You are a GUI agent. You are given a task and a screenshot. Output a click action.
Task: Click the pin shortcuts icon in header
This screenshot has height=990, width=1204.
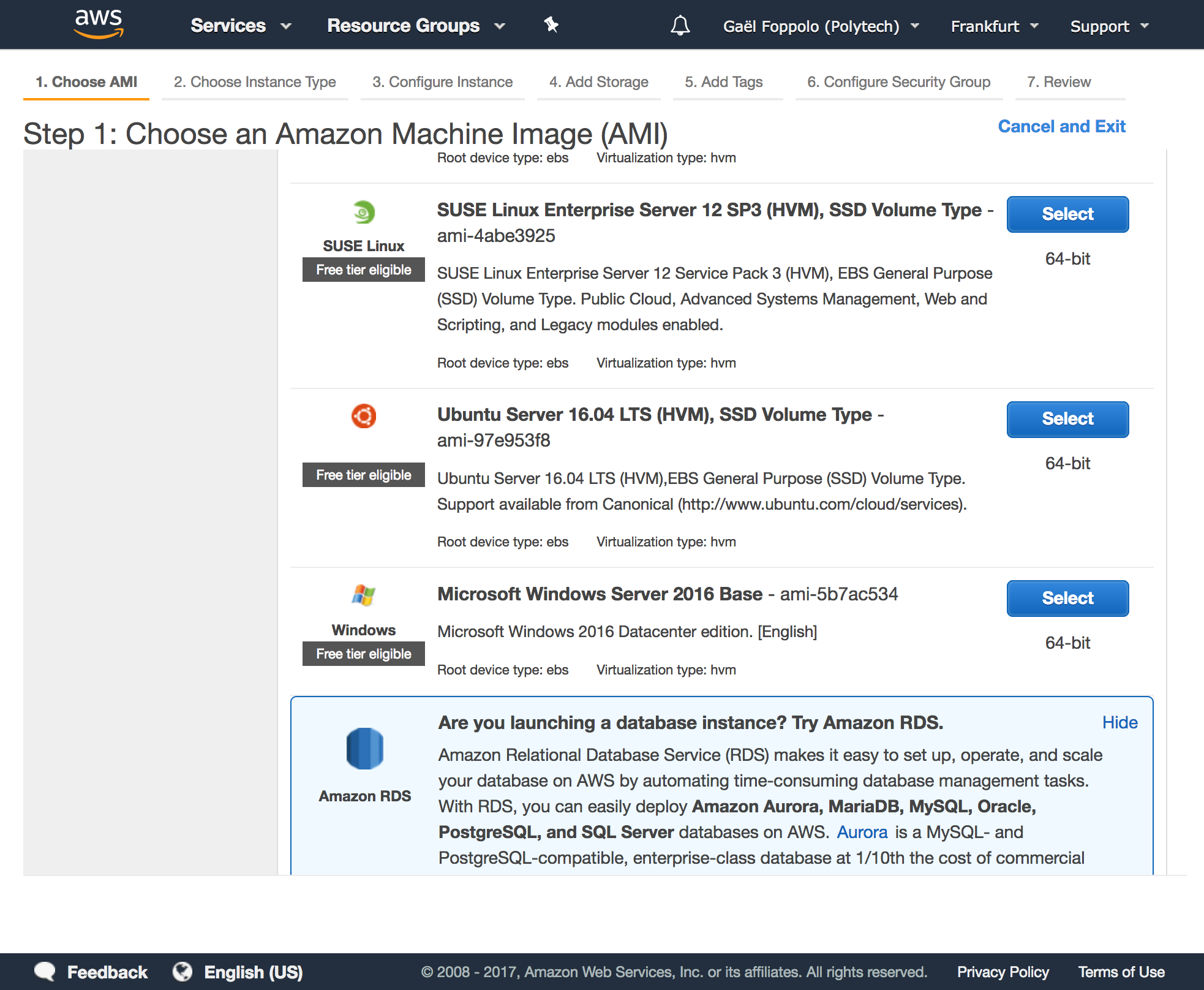(x=551, y=25)
